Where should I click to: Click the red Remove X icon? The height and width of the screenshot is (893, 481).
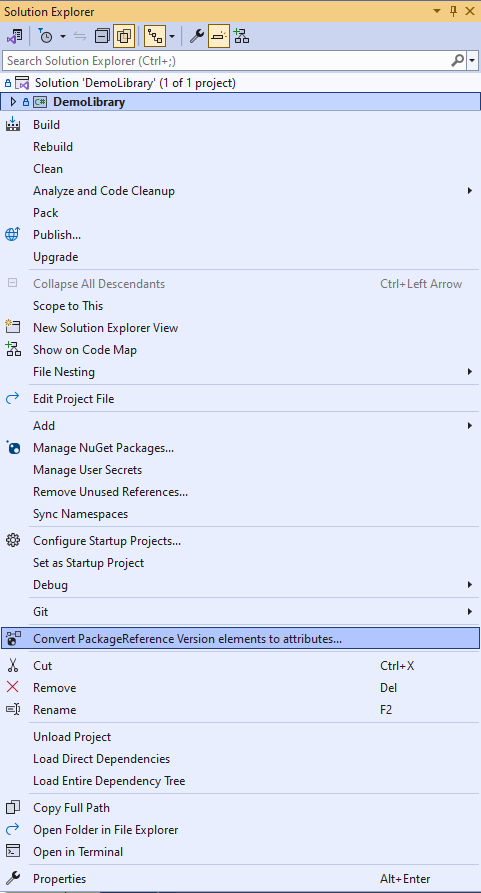tap(13, 687)
